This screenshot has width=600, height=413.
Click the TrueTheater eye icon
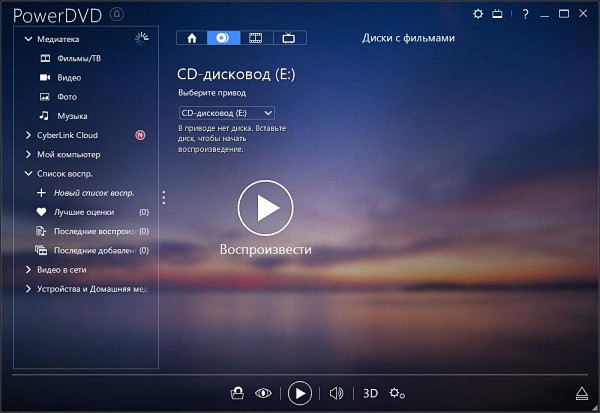[x=264, y=393]
